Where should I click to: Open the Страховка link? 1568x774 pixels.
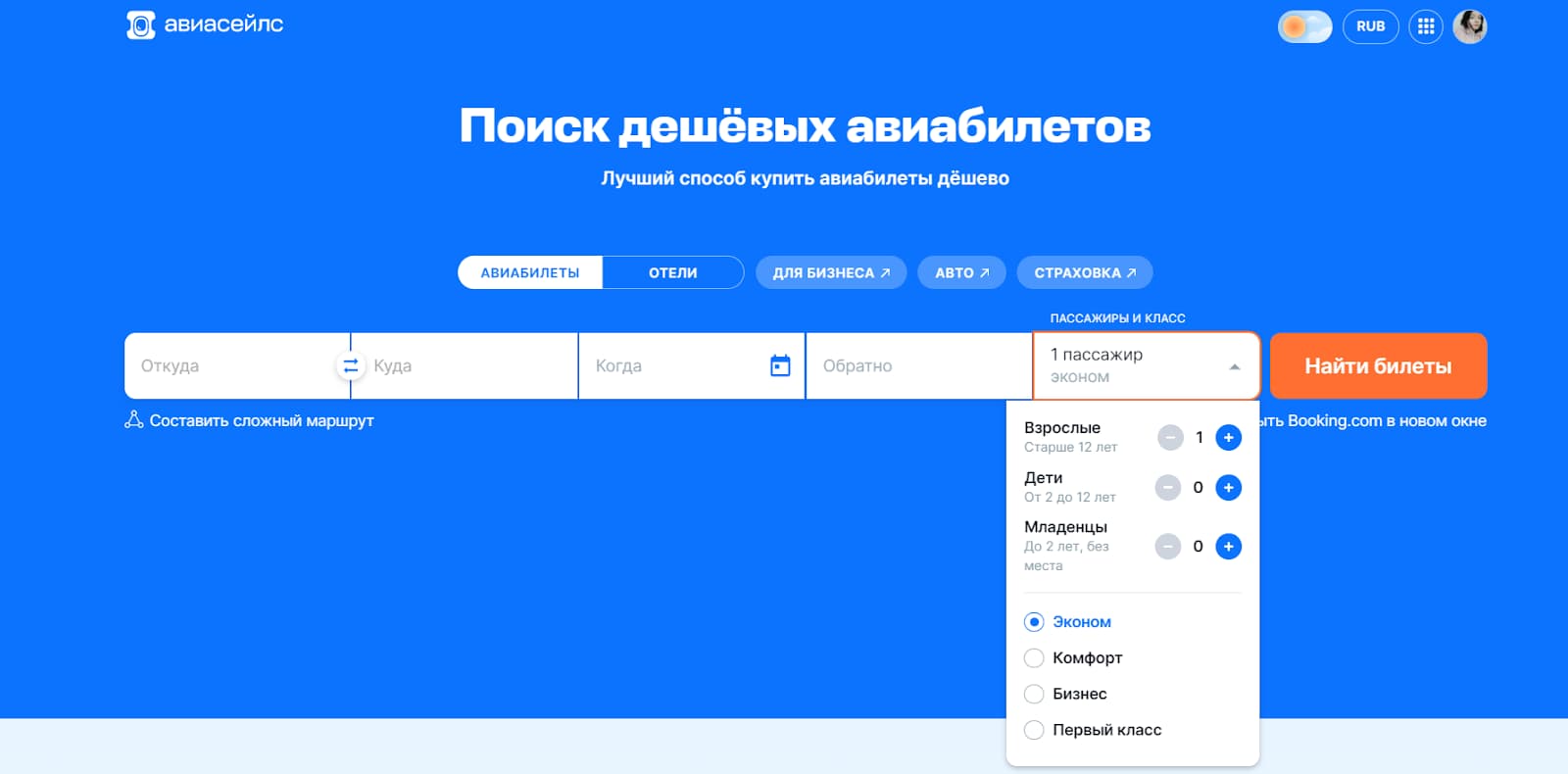pyautogui.click(x=1085, y=272)
